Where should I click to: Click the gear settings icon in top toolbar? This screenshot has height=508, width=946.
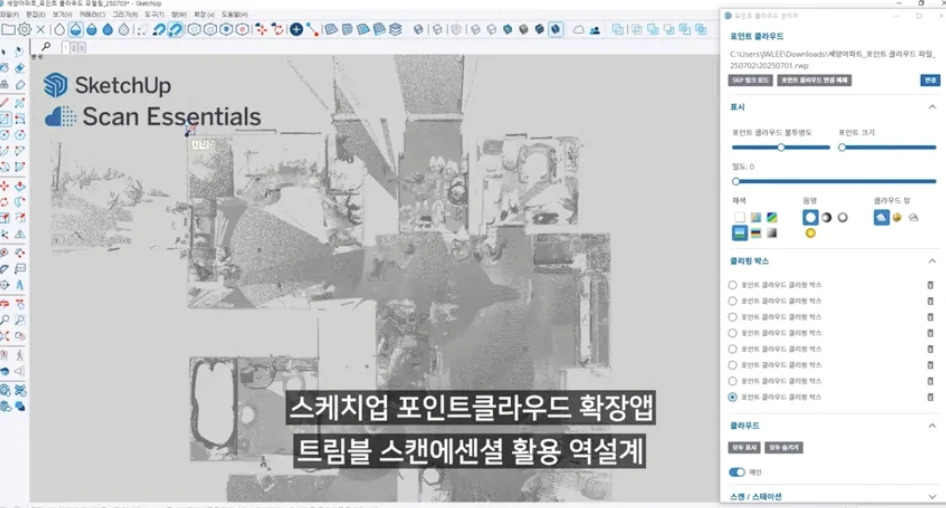[x=25, y=29]
